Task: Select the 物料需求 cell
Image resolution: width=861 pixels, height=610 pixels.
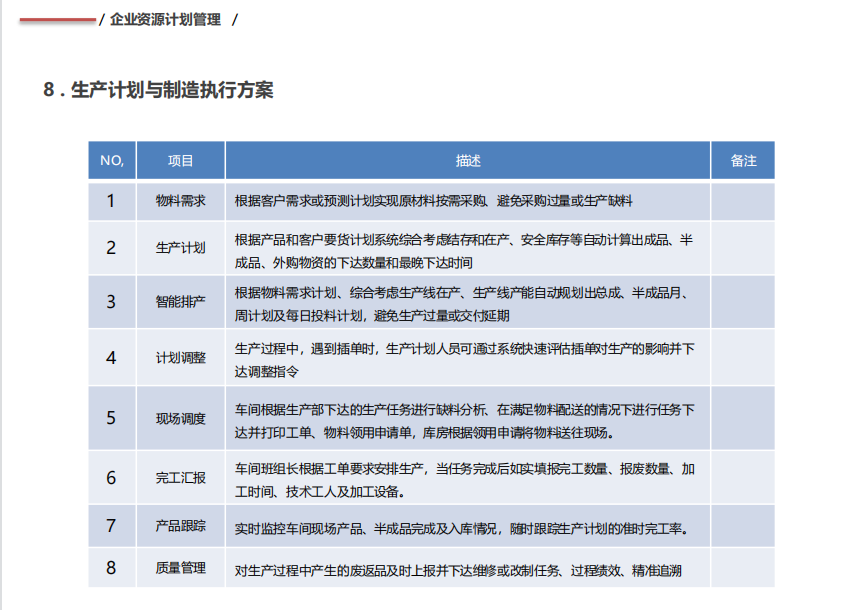Action: 181,201
